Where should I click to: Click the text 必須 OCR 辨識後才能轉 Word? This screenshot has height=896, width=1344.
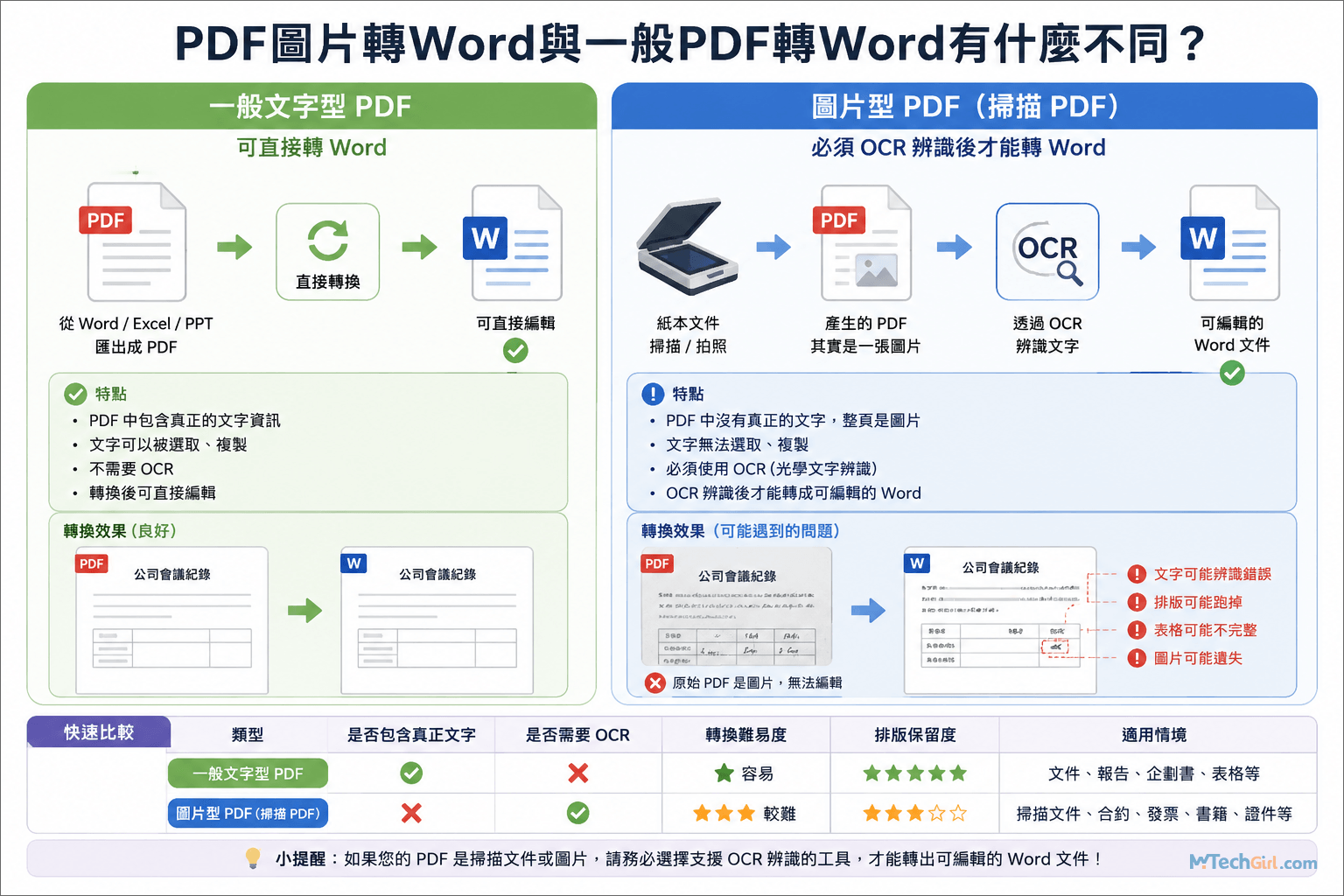pos(958,147)
